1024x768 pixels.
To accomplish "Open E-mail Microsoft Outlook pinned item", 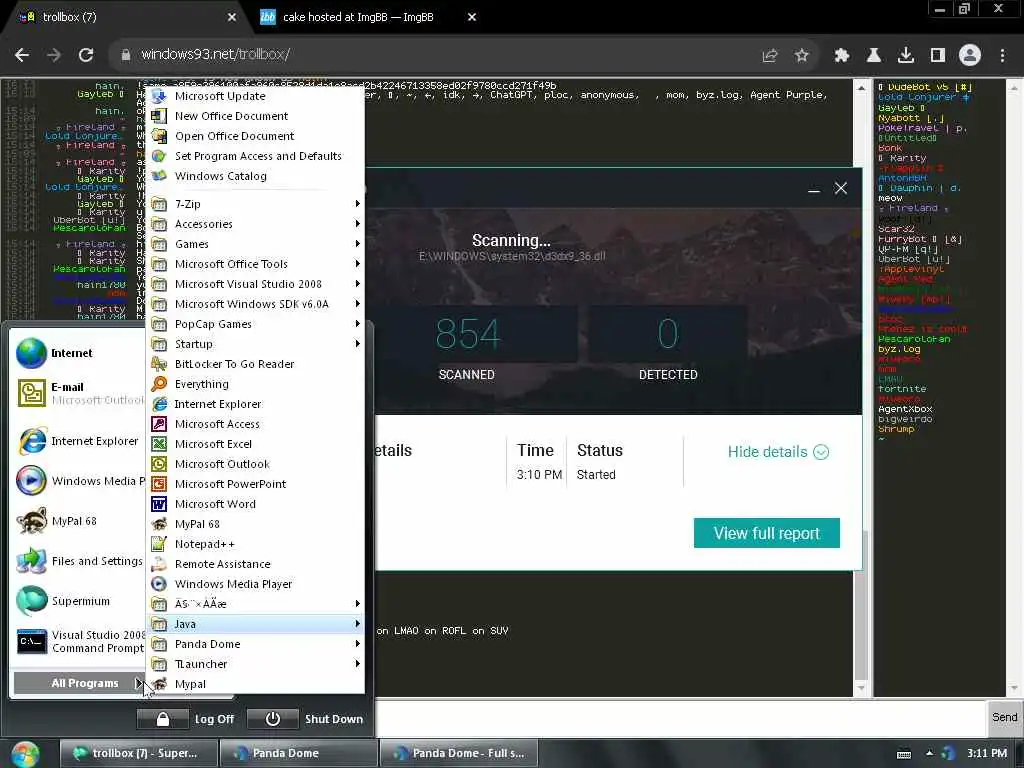I will [x=78, y=393].
